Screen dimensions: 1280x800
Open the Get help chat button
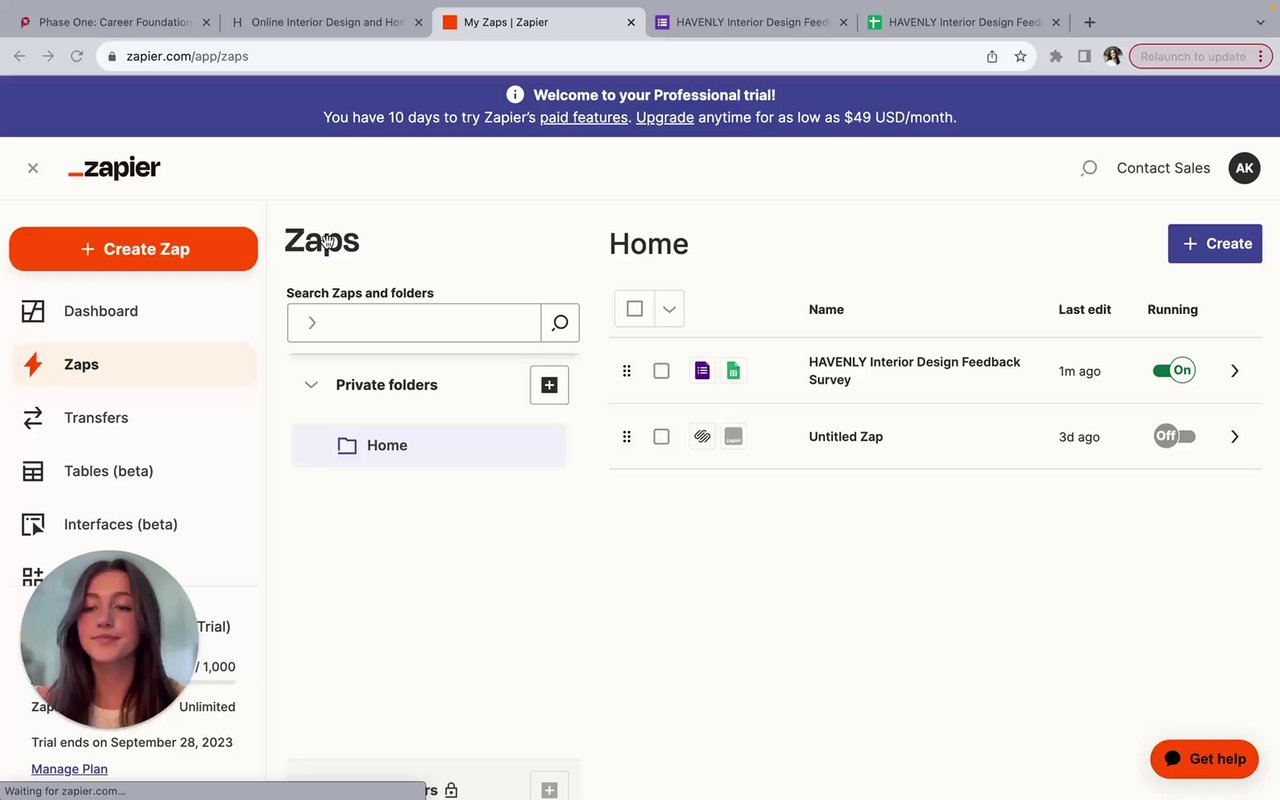click(1204, 759)
